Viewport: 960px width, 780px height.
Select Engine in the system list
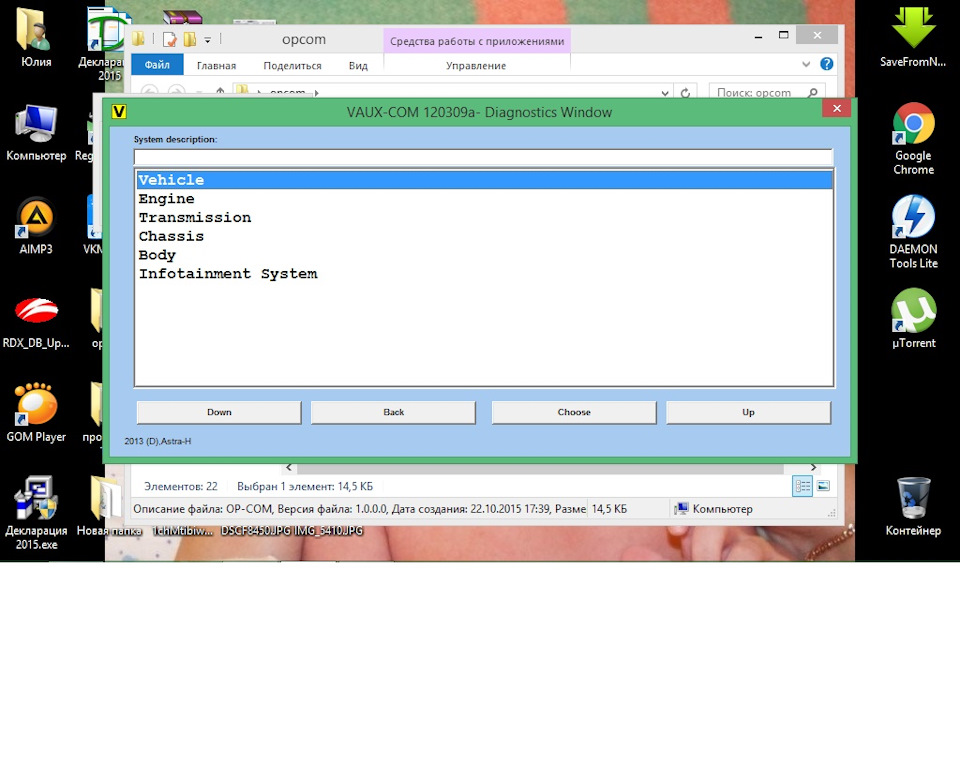tap(484, 199)
